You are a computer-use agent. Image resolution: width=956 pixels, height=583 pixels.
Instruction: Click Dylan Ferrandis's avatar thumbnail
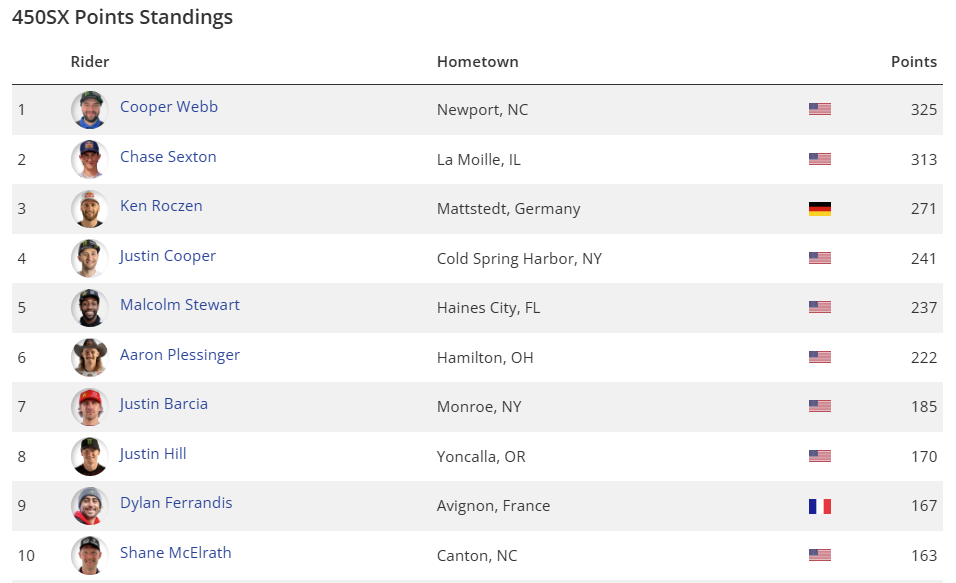tap(89, 506)
